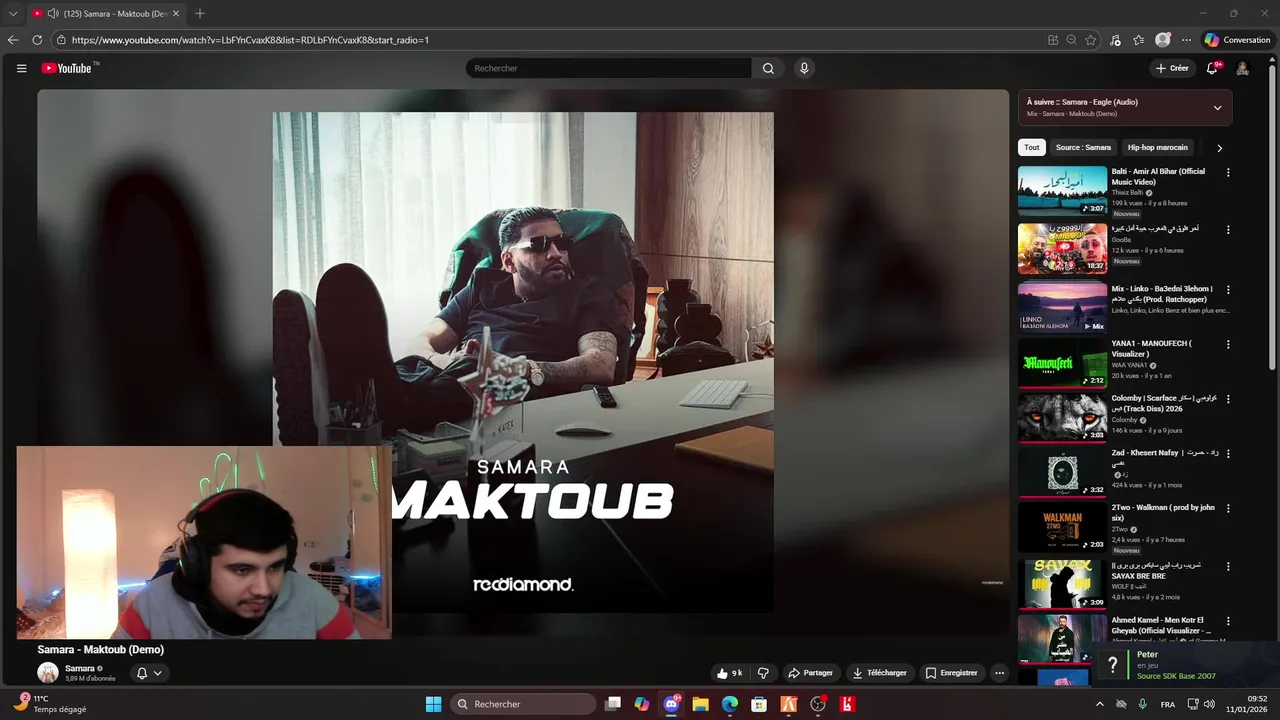Show hidden system tray icons
1280x720 pixels.
pyautogui.click(x=1100, y=704)
